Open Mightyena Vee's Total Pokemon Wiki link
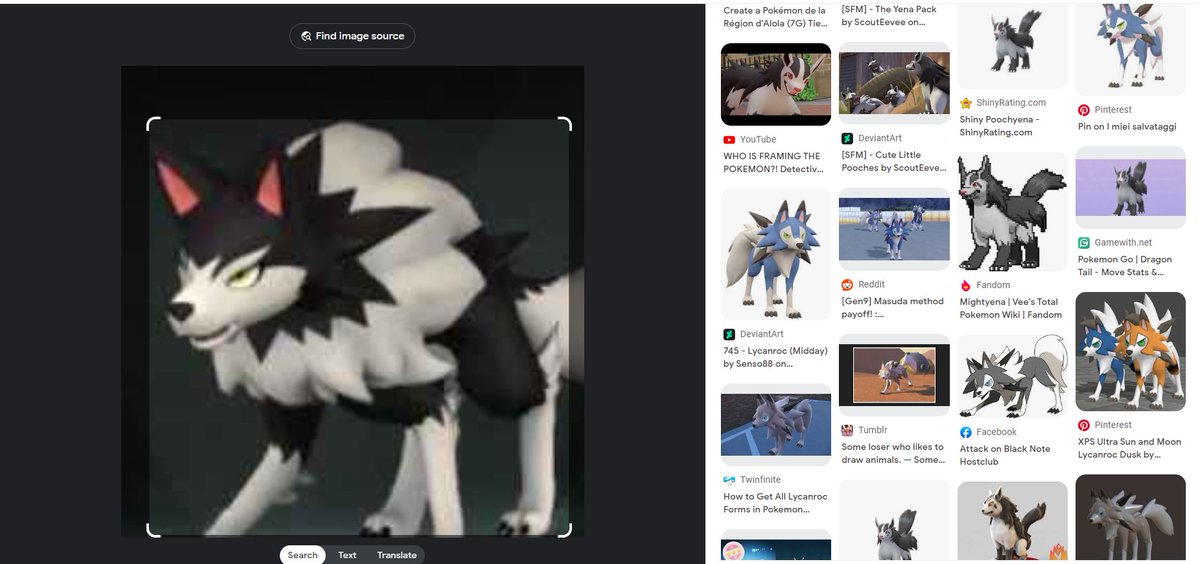Image resolution: width=1200 pixels, height=564 pixels. pyautogui.click(x=1011, y=308)
